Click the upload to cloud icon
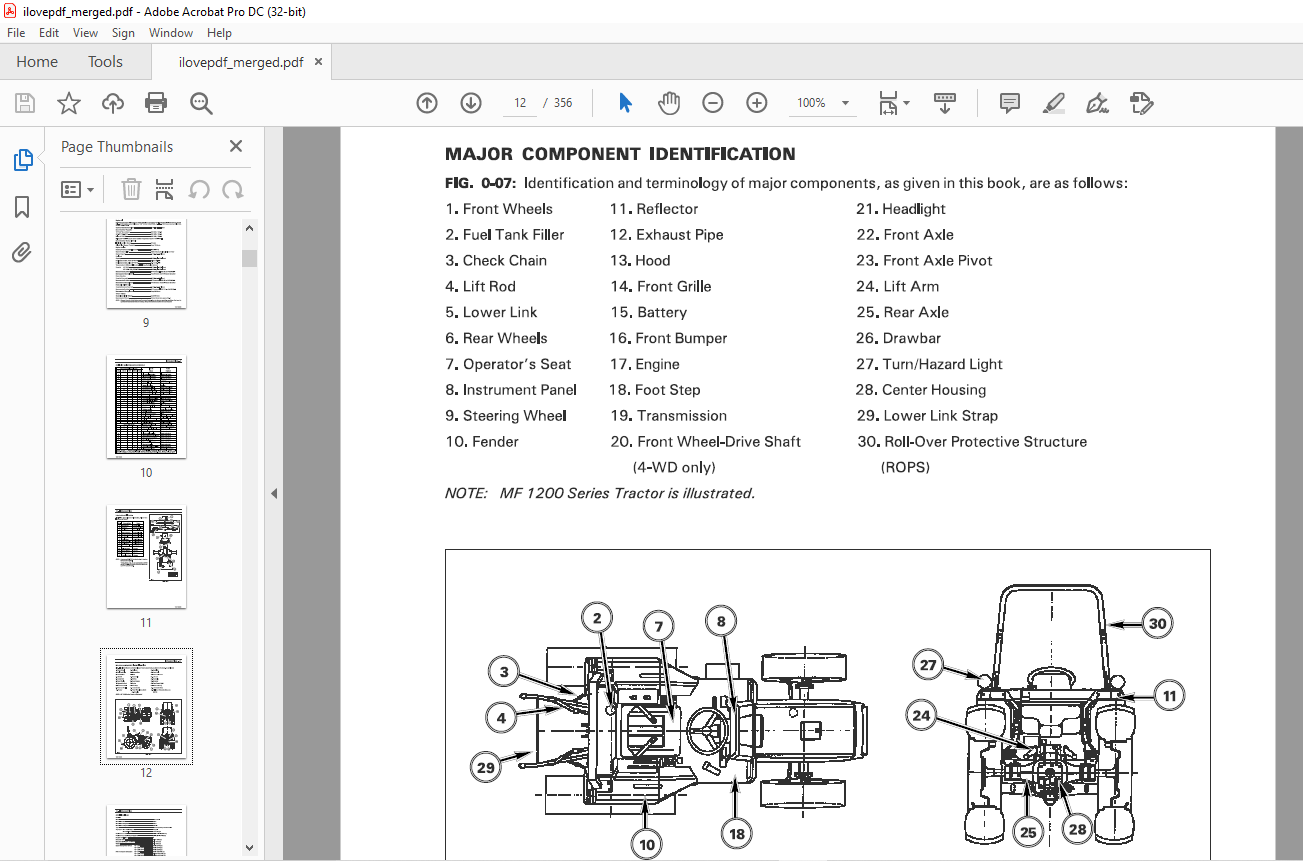Screen dimensions: 1303x861 coord(113,103)
